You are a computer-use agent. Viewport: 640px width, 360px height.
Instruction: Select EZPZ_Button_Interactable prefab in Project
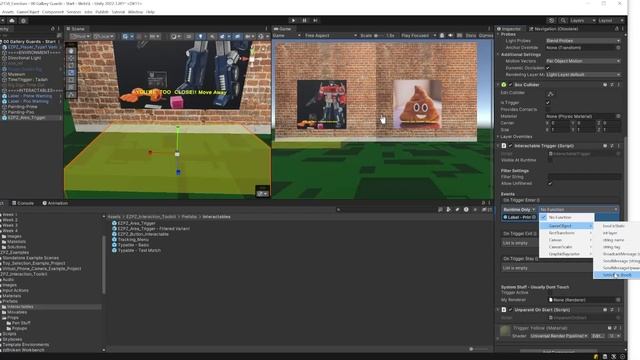(143, 234)
